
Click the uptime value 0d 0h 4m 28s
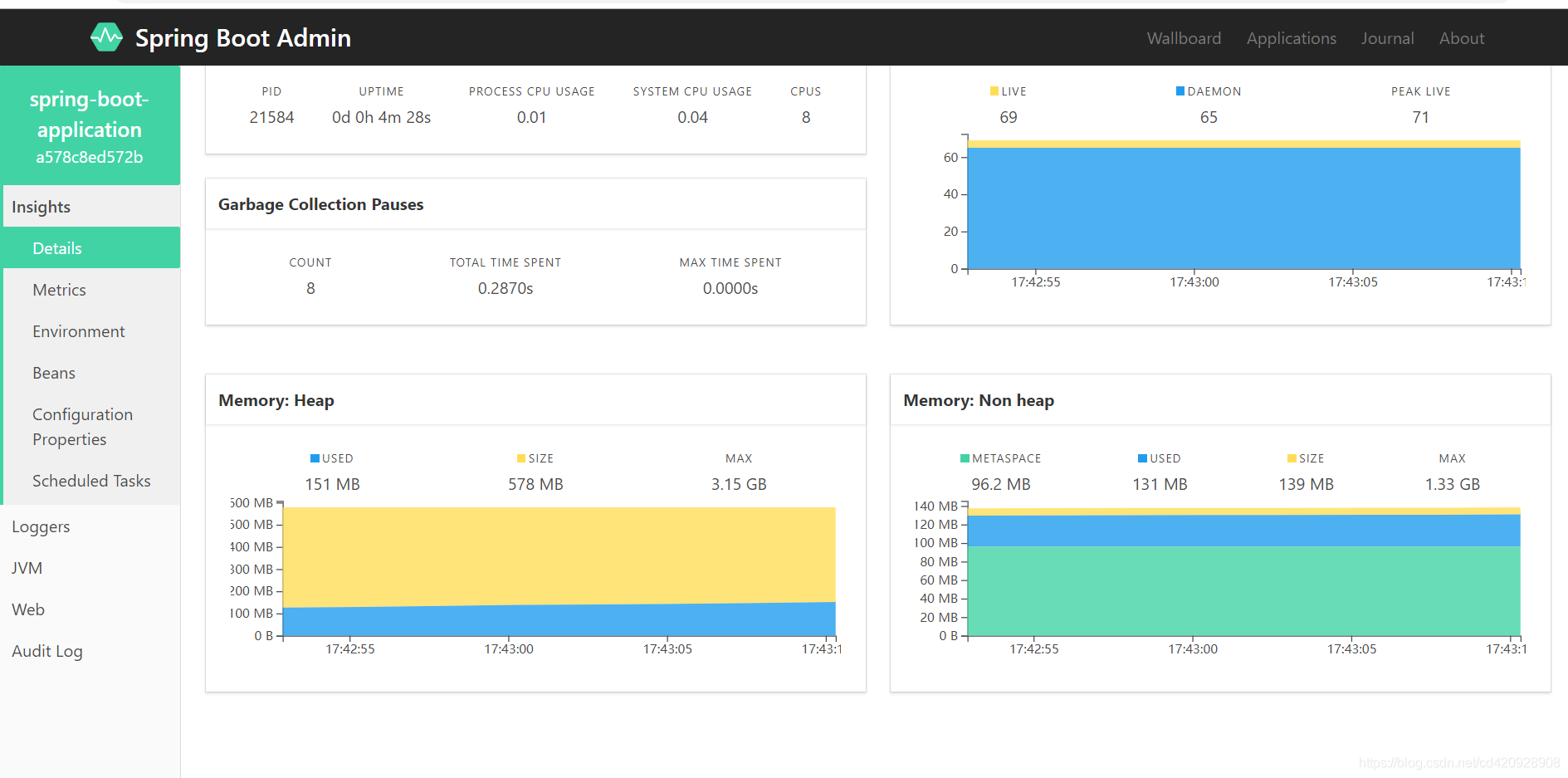click(381, 117)
